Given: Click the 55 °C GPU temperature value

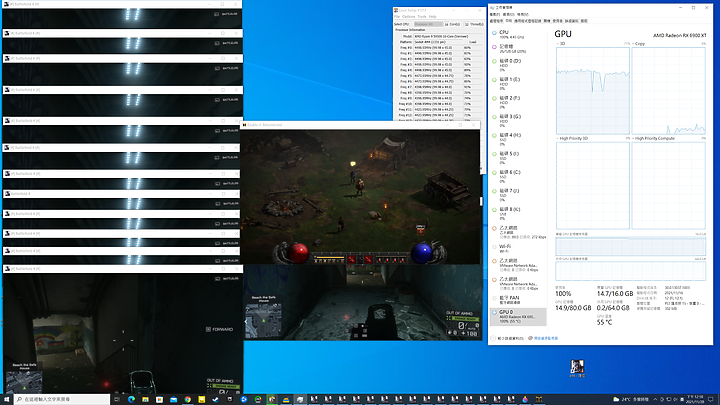Looking at the screenshot, I should [x=604, y=322].
